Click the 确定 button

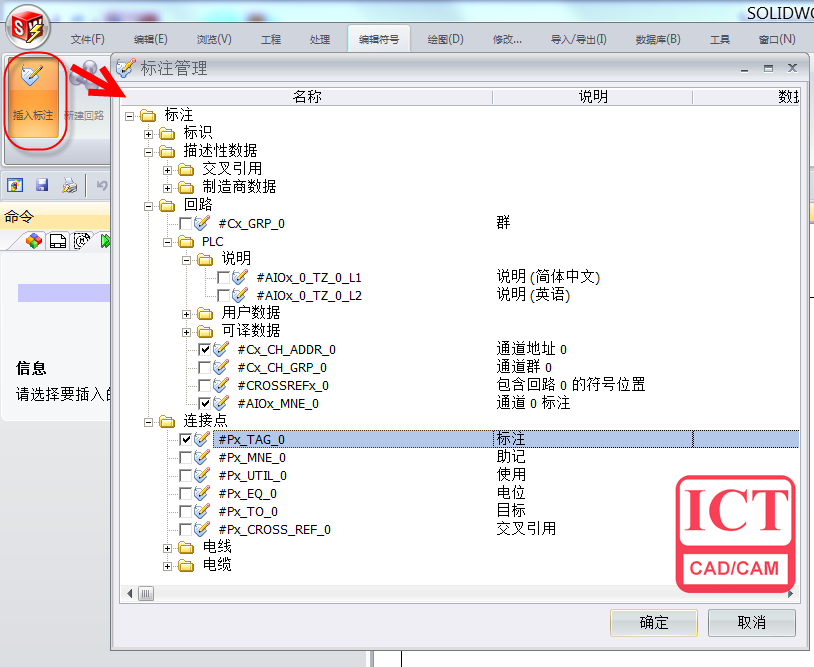click(x=653, y=622)
